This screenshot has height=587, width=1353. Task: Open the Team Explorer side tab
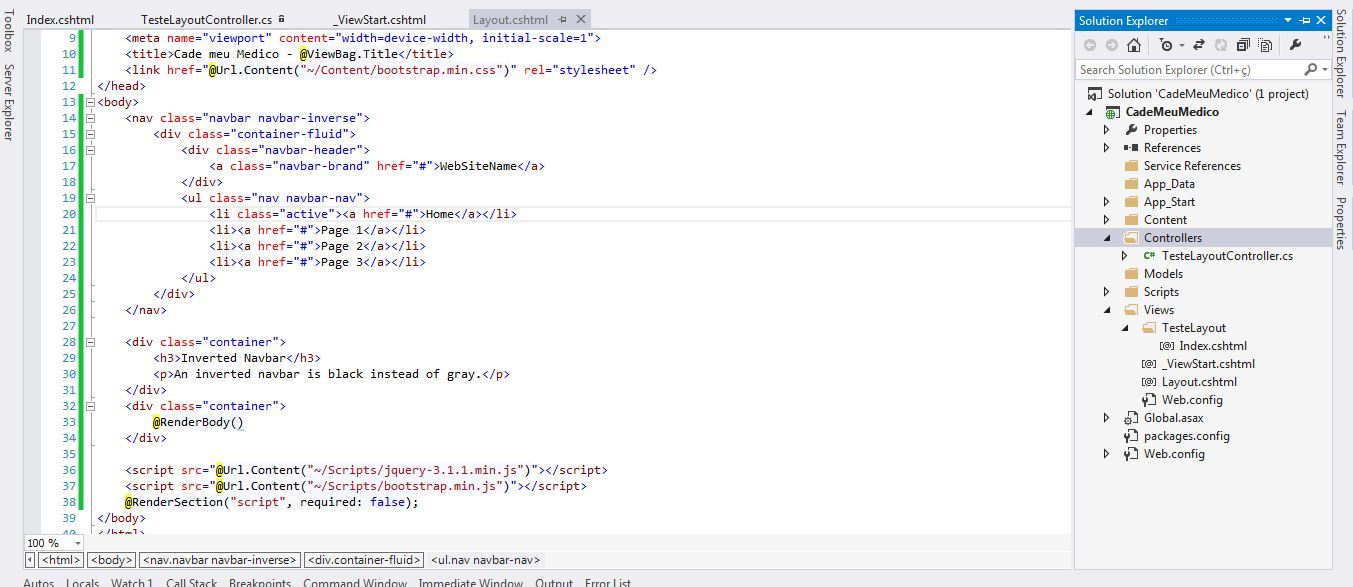point(1342,148)
